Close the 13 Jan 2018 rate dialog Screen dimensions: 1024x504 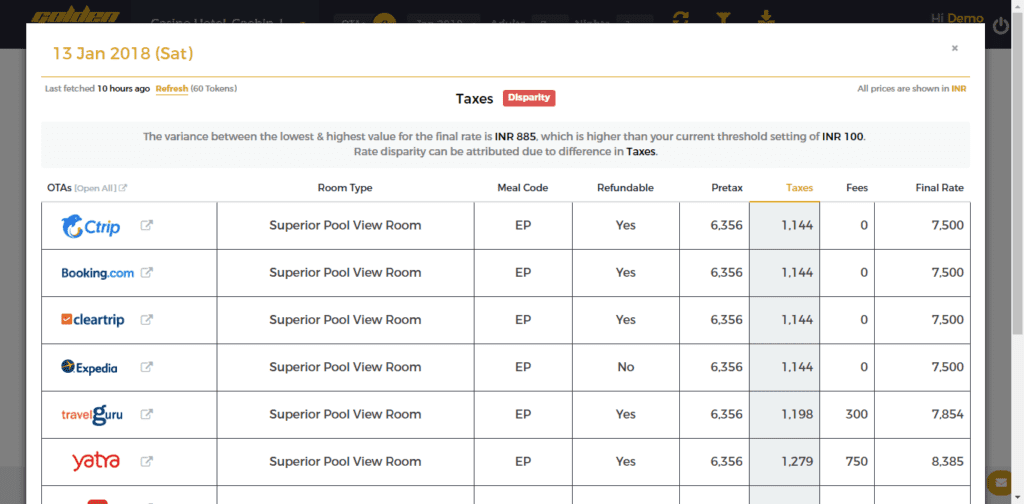pyautogui.click(x=954, y=48)
